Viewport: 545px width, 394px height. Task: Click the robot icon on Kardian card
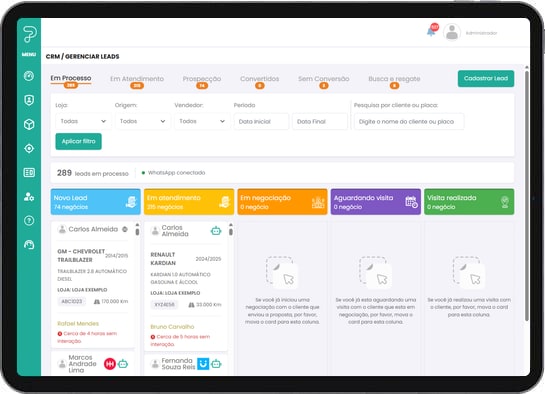tap(216, 231)
